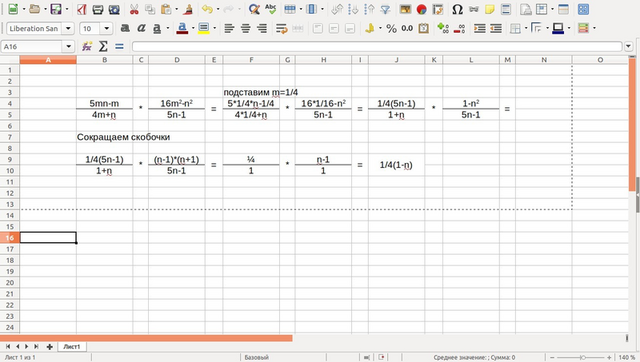This screenshot has height=362, width=640.
Task: Click the add new sheet button
Action: (49, 346)
